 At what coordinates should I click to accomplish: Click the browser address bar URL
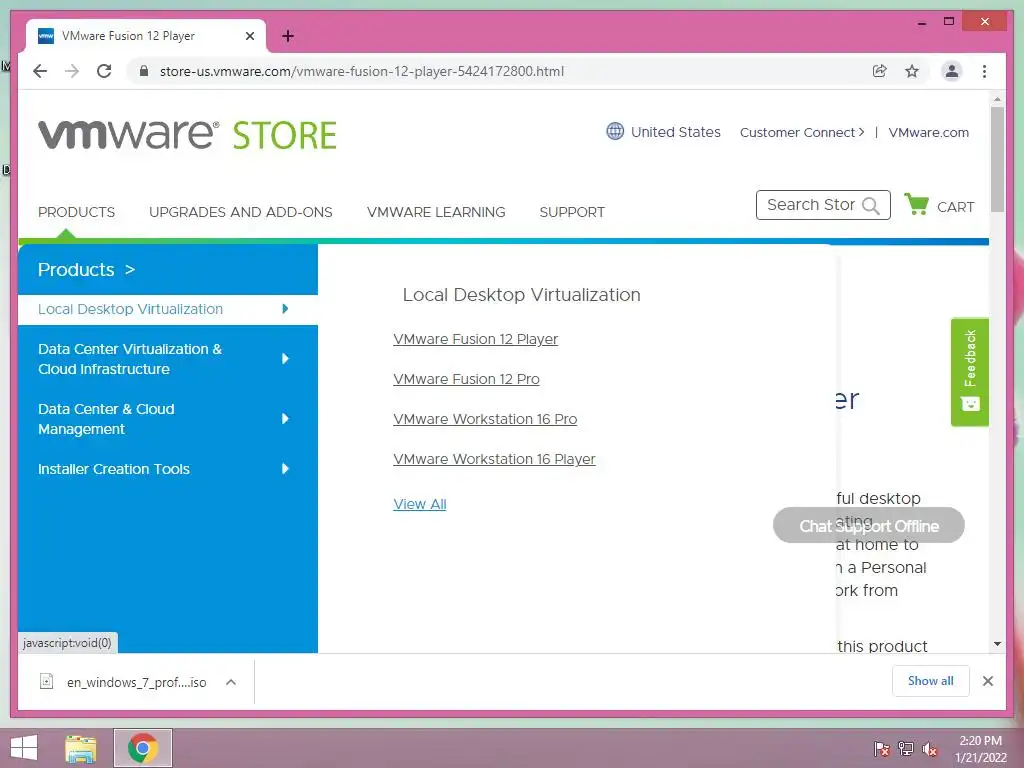click(362, 71)
